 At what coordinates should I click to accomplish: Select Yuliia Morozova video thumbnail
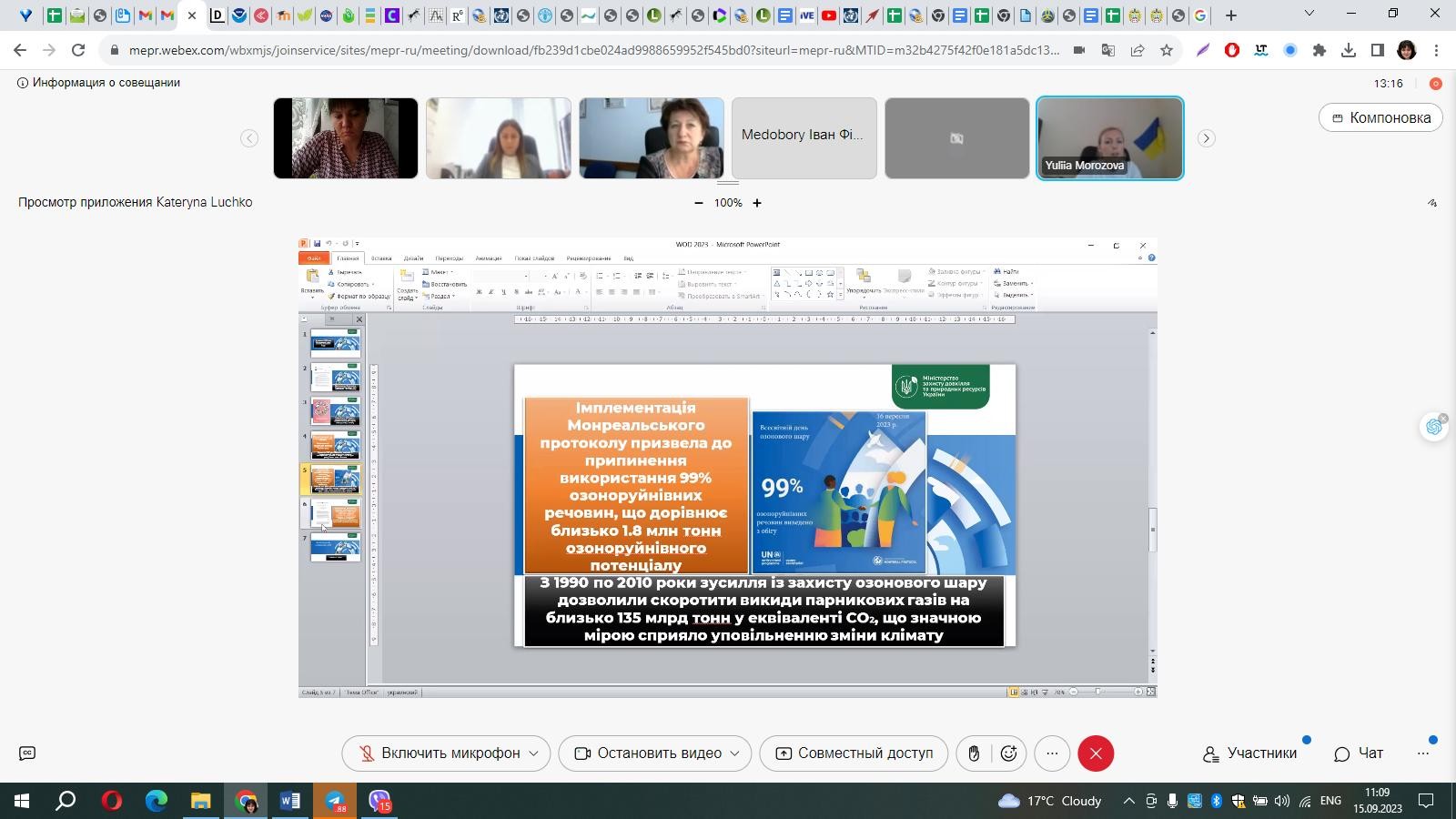click(x=1109, y=138)
